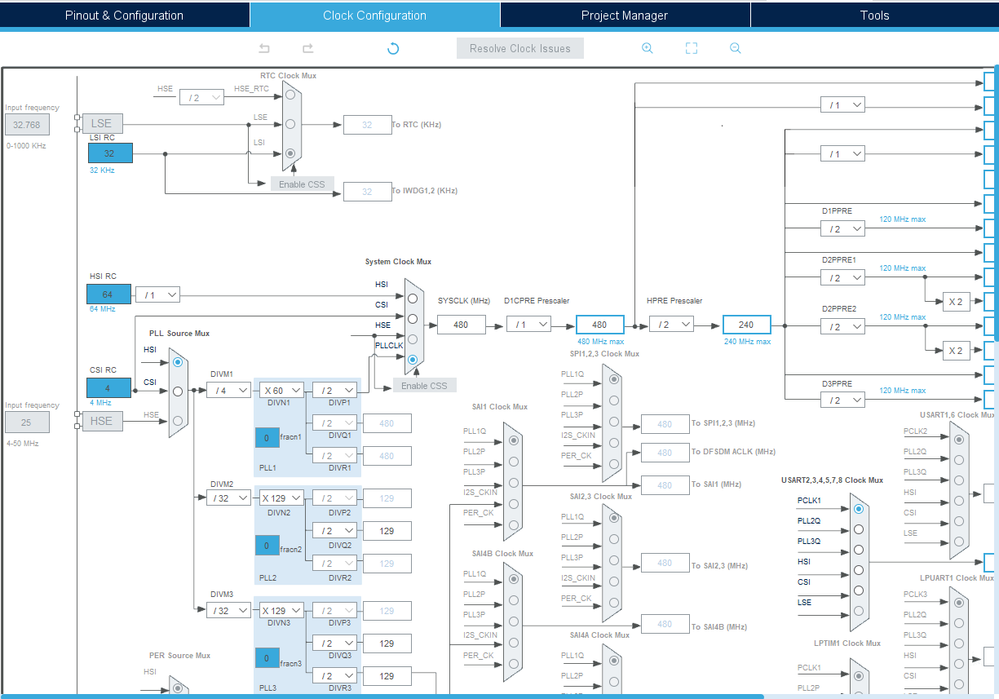Switch to Pinout & Configuration tab
999x699 pixels.
pos(124,15)
